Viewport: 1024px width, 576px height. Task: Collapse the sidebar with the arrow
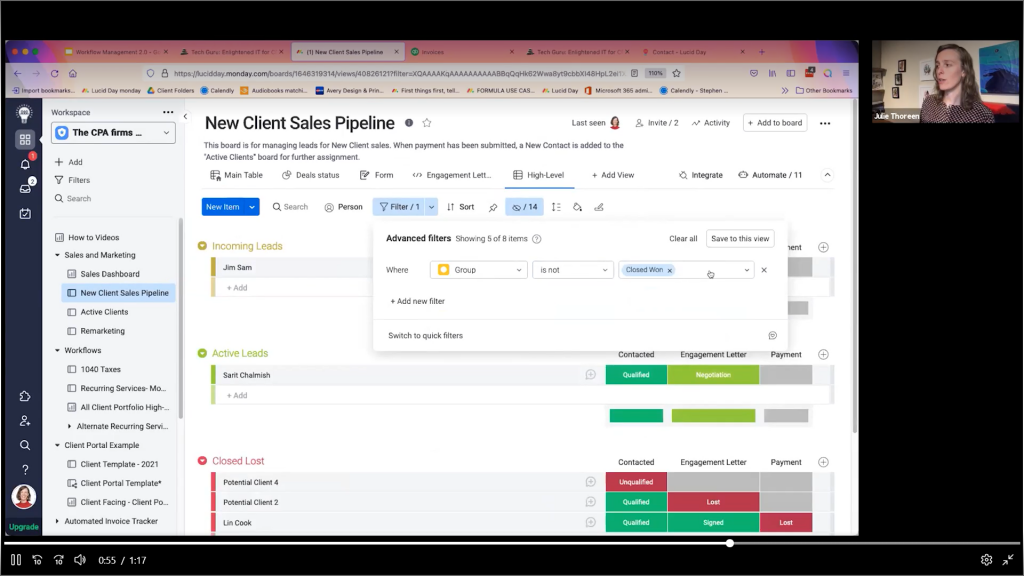(x=185, y=116)
